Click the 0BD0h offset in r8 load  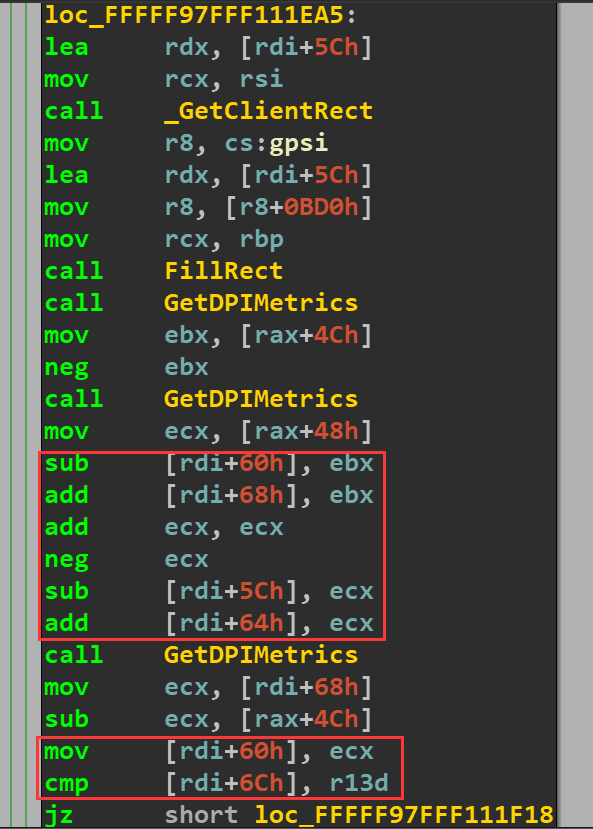(321, 207)
